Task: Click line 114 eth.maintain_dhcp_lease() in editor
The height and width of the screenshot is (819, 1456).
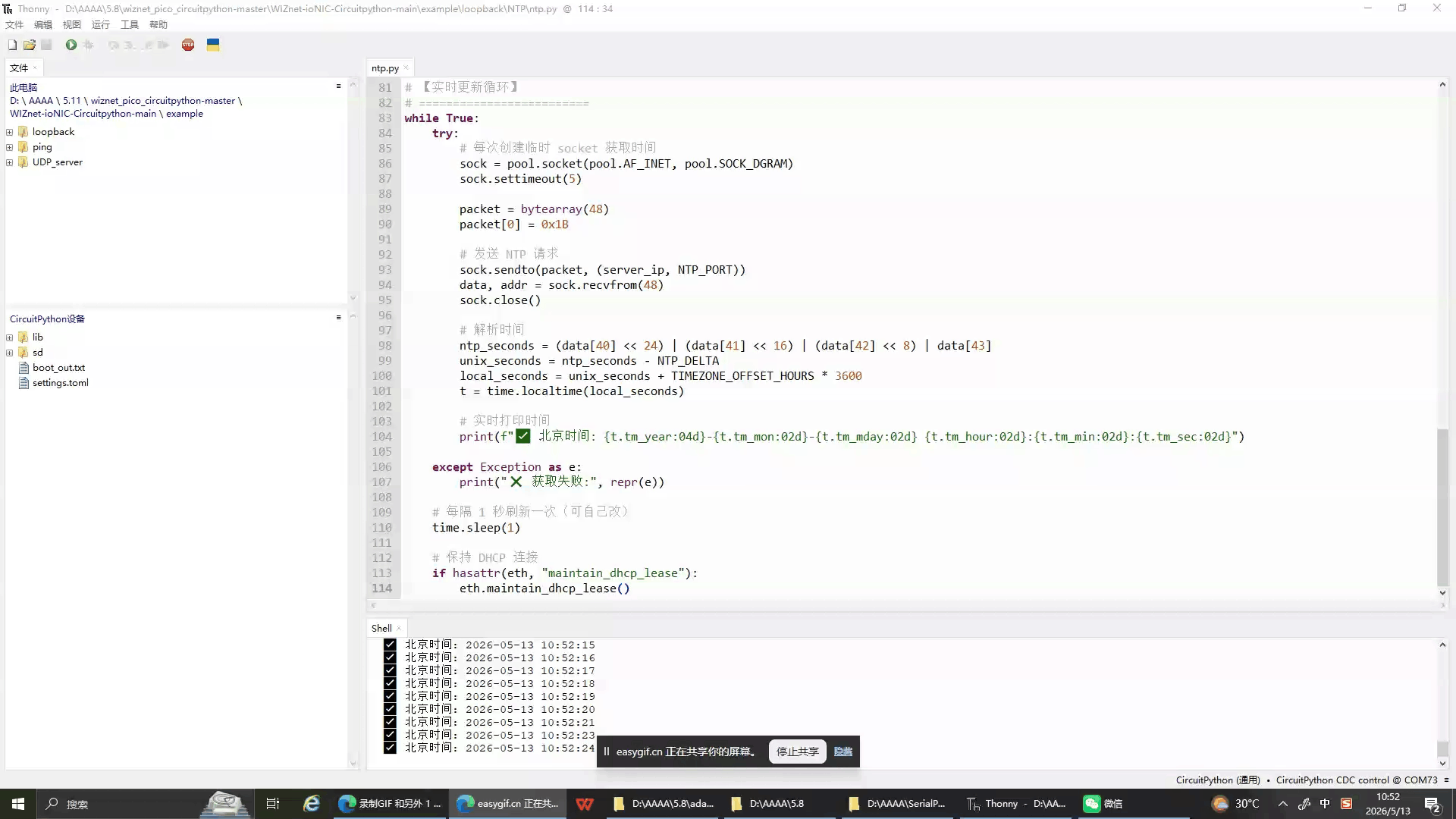Action: tap(544, 588)
